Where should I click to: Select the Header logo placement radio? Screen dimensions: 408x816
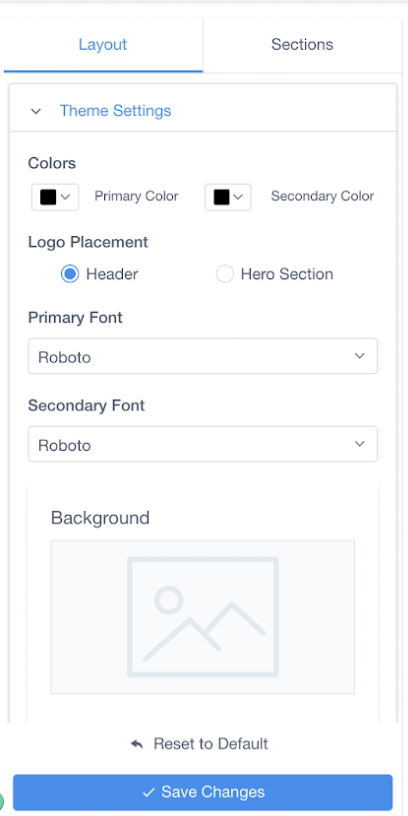(70, 274)
